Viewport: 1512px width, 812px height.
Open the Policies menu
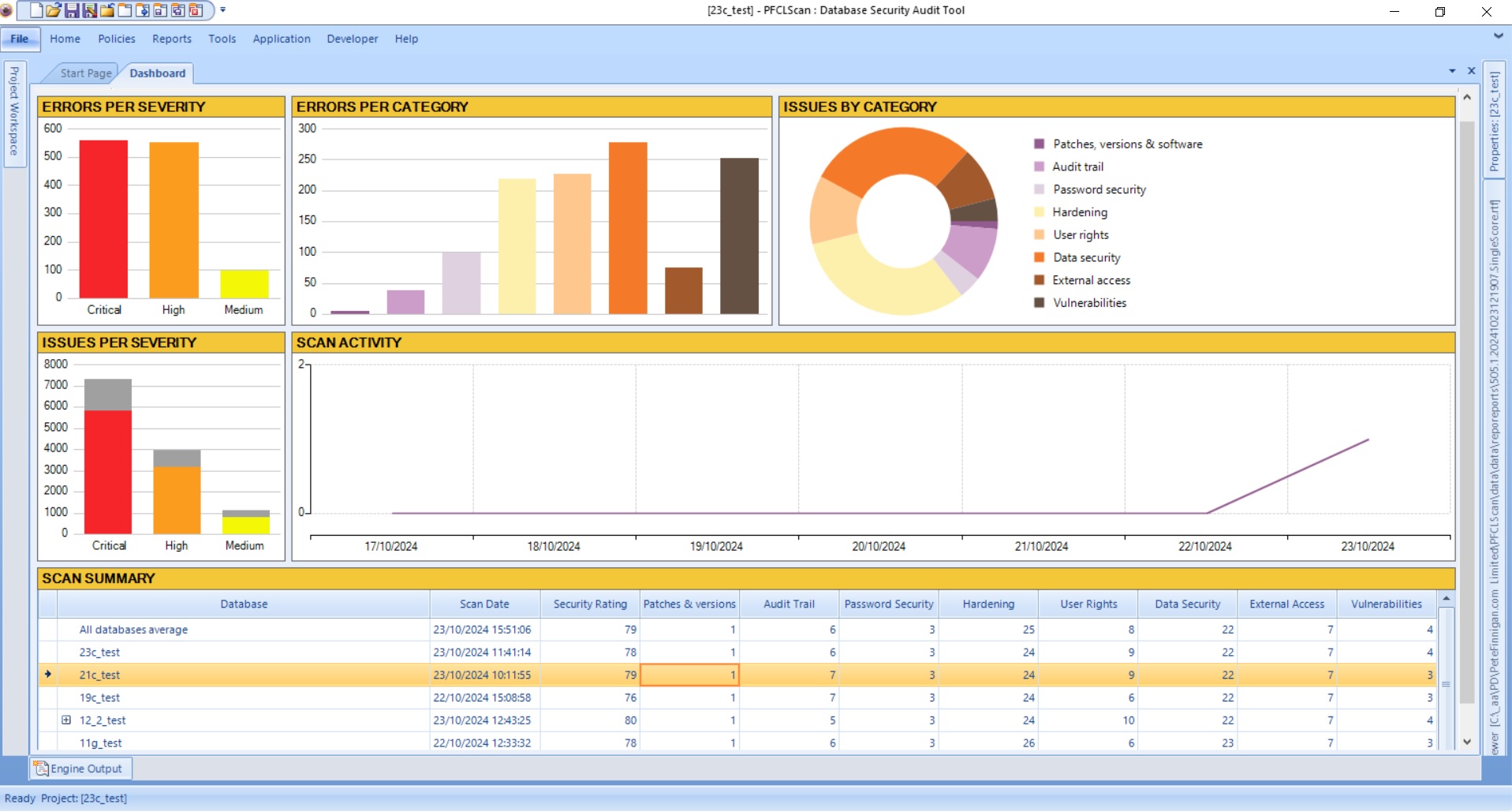pyautogui.click(x=117, y=39)
